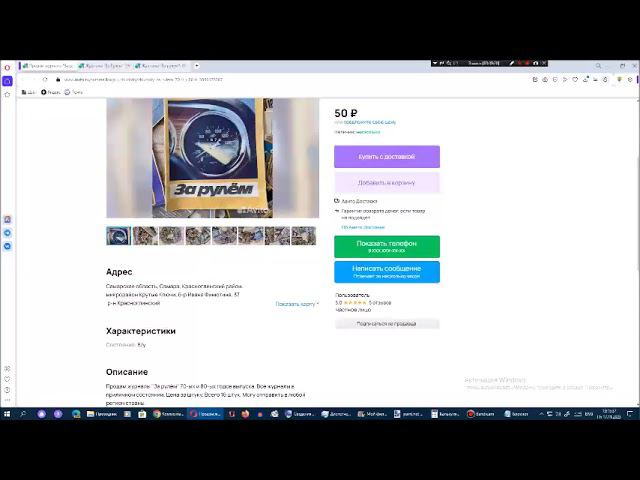Expand the system tray hidden icons chevron
The image size is (640, 480).
tap(541, 414)
